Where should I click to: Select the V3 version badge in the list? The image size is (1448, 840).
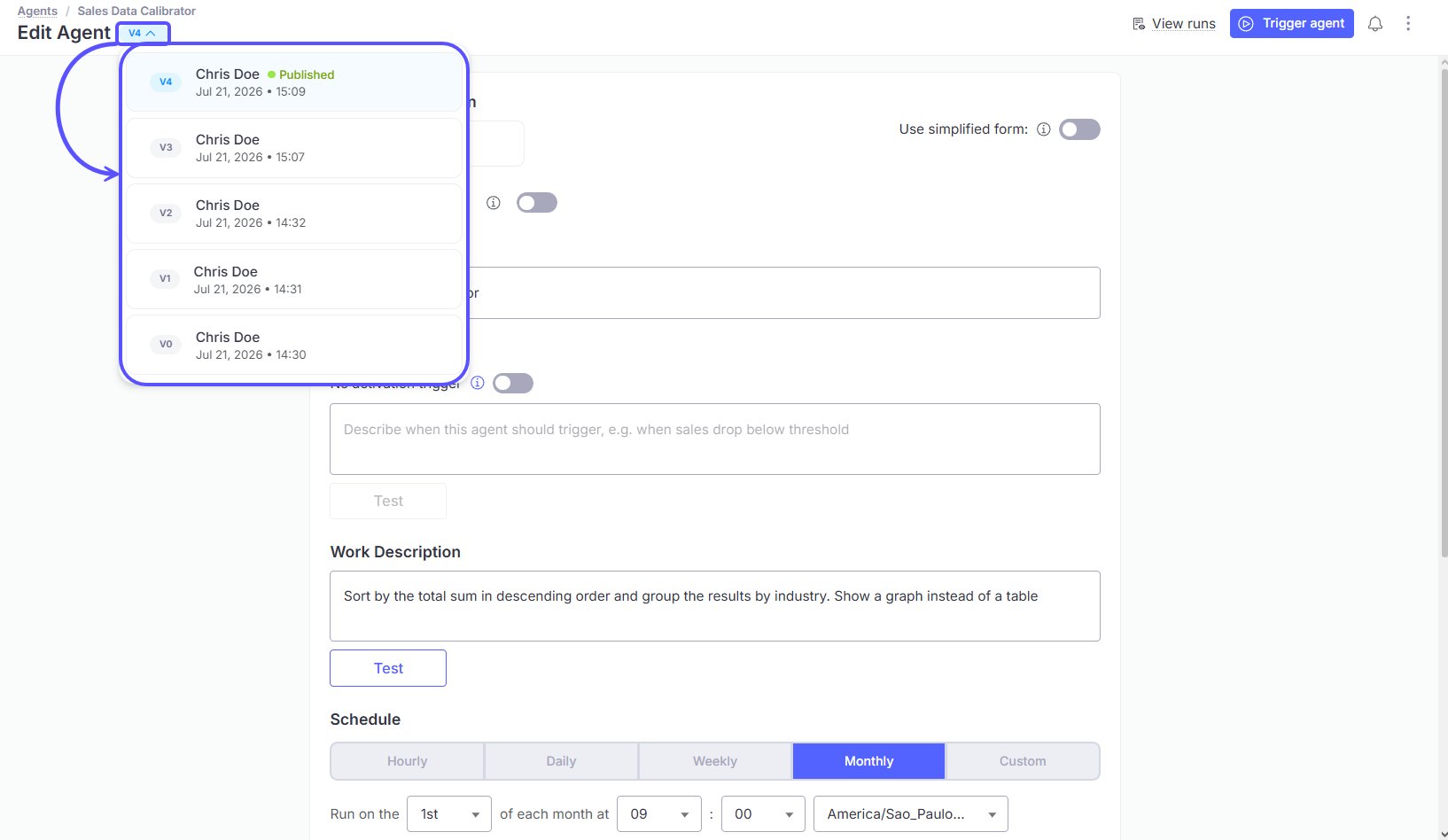tap(166, 147)
